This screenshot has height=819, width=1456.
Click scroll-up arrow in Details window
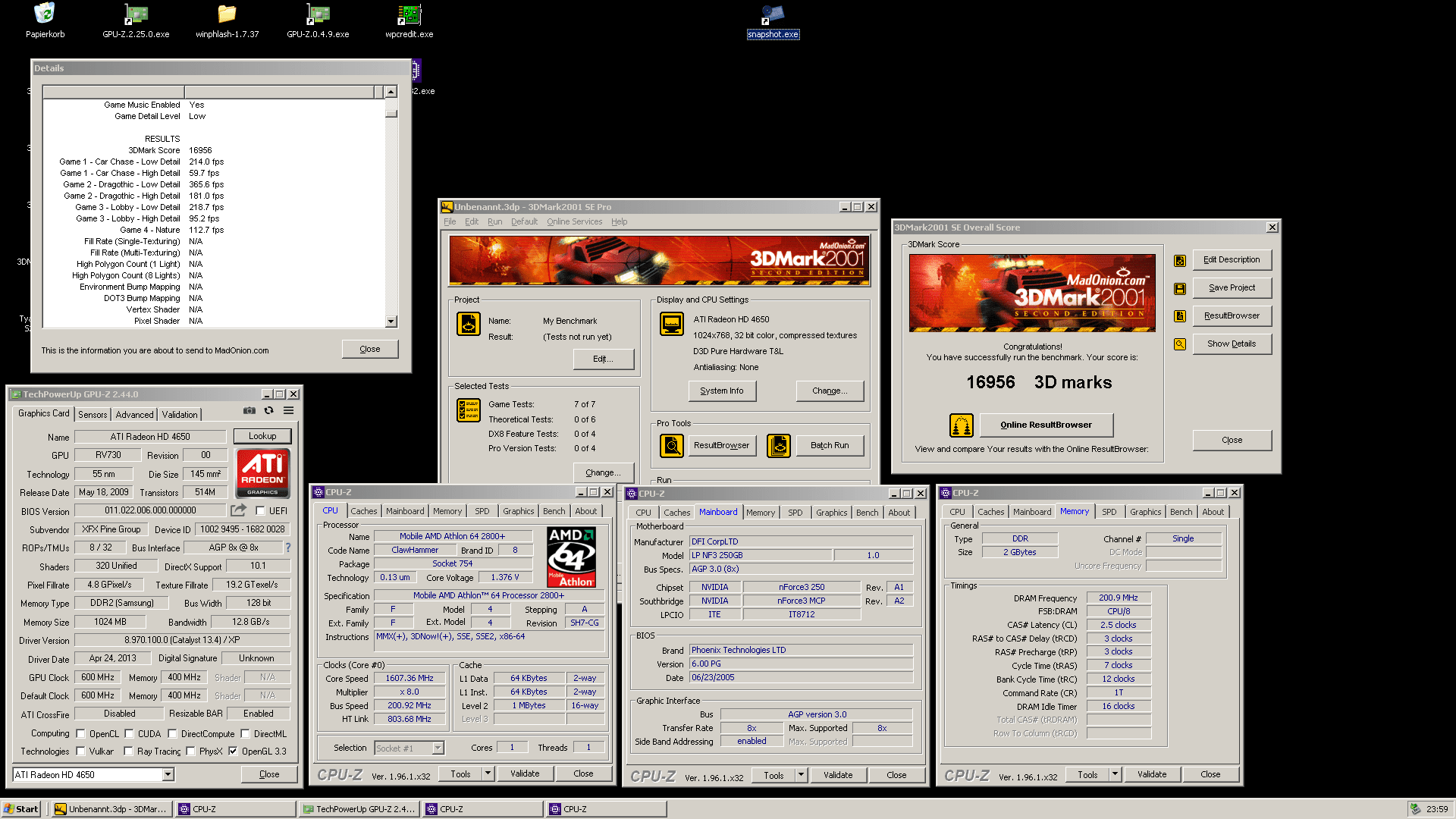[x=391, y=92]
